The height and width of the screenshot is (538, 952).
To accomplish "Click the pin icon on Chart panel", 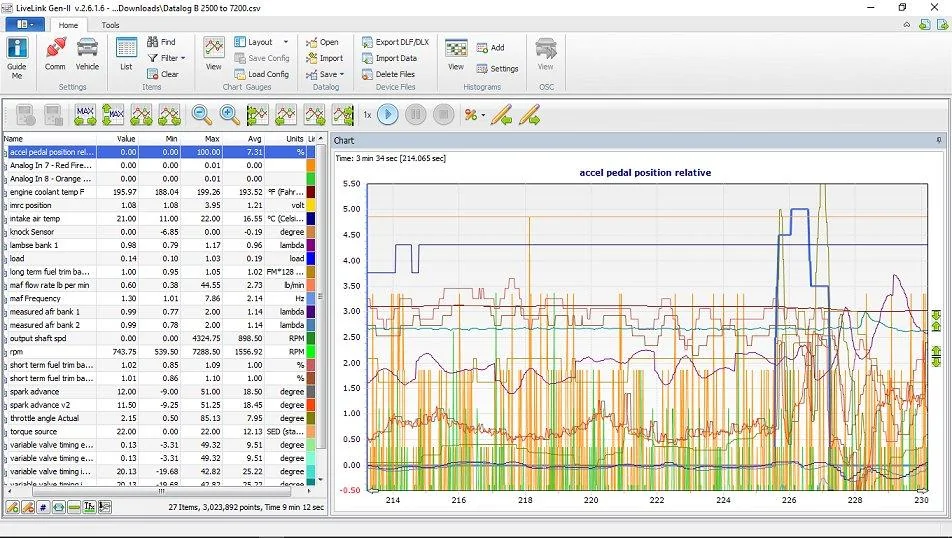I will (939, 140).
